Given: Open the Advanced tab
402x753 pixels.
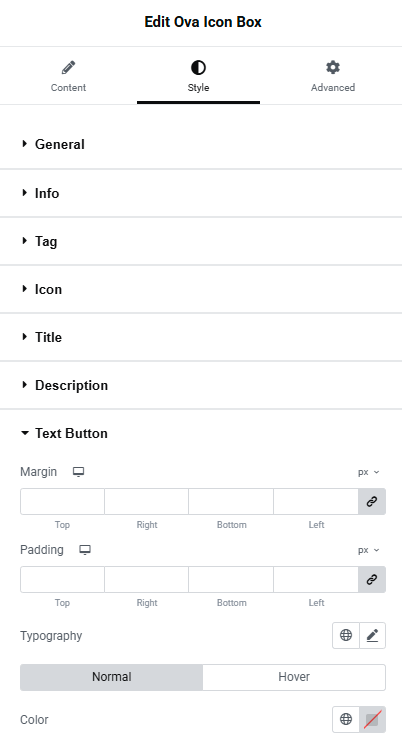Looking at the screenshot, I should tap(333, 76).
